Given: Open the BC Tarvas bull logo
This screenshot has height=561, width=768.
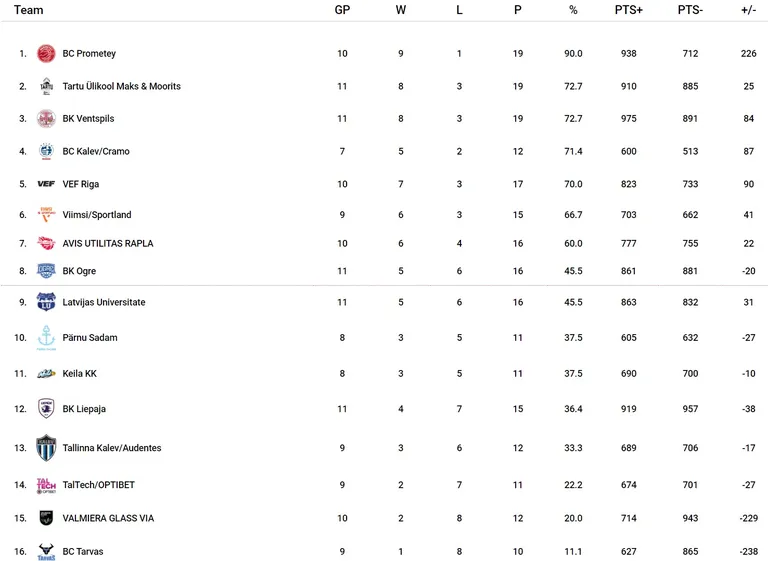Looking at the screenshot, I should pyautogui.click(x=46, y=552).
